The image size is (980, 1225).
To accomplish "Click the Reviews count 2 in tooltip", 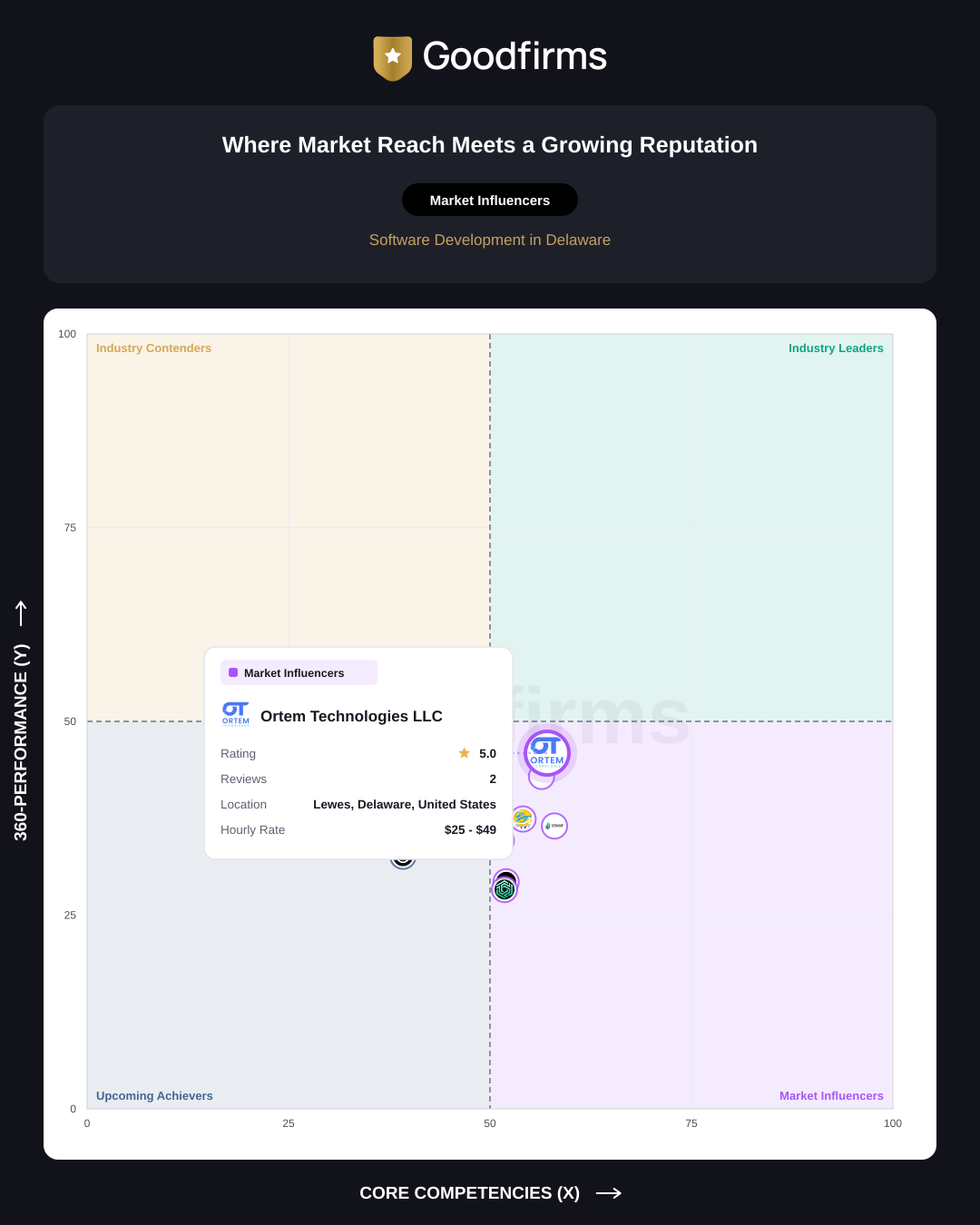I will [493, 779].
